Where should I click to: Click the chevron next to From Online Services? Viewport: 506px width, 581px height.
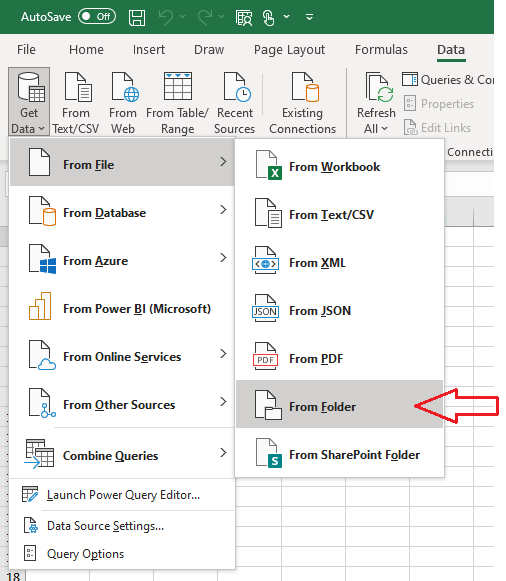(x=223, y=354)
